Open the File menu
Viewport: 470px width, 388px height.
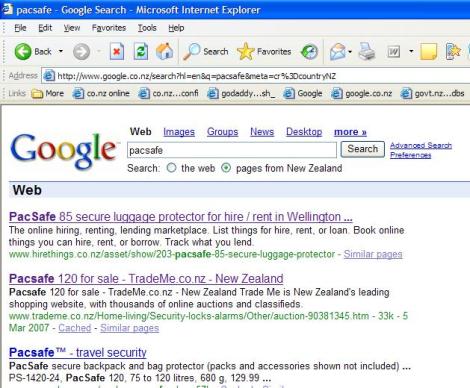(20, 28)
